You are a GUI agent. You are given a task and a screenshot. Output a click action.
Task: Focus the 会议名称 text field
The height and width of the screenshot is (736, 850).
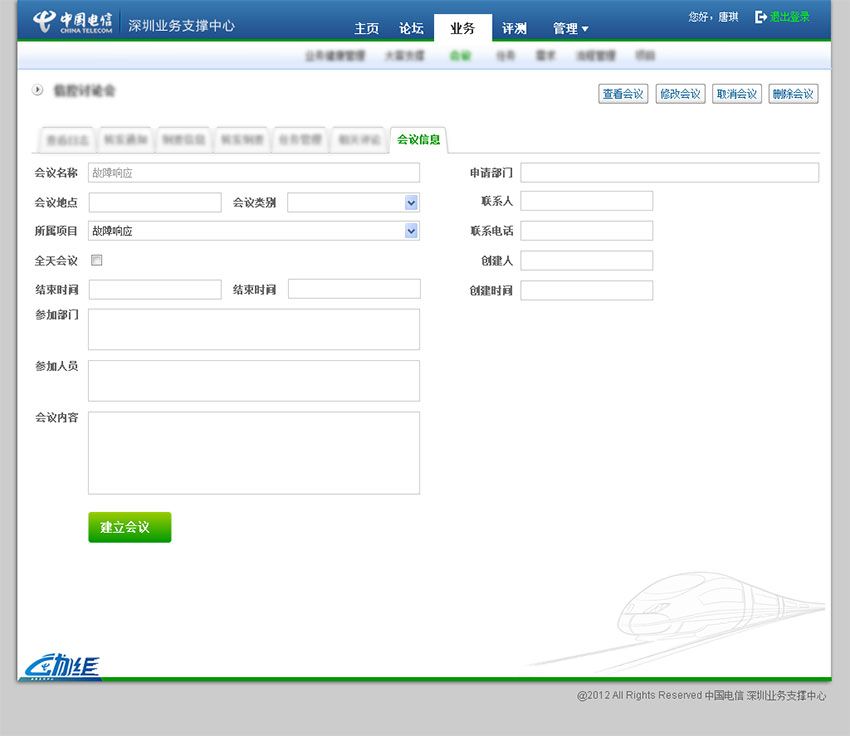pyautogui.click(x=254, y=173)
